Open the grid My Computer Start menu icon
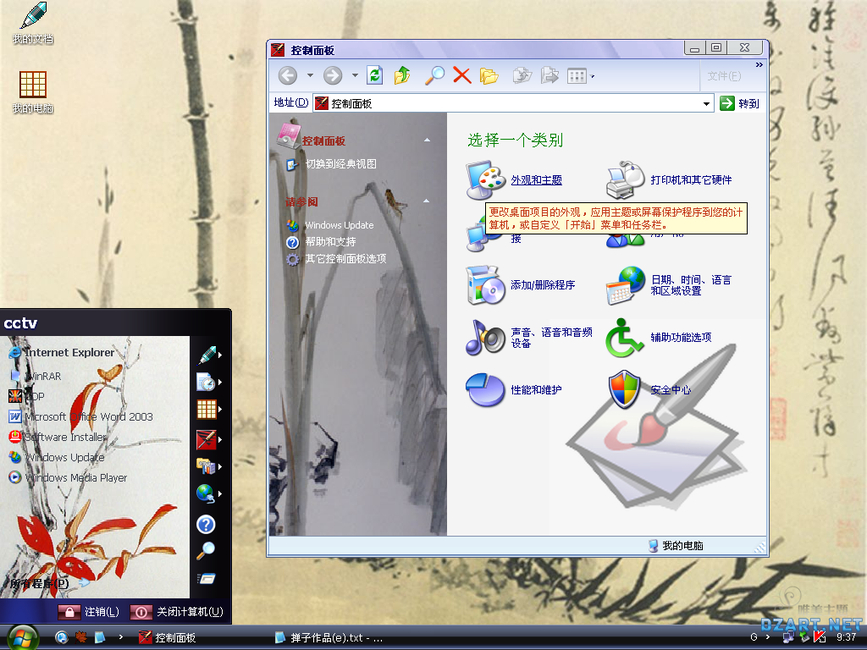 [209, 410]
